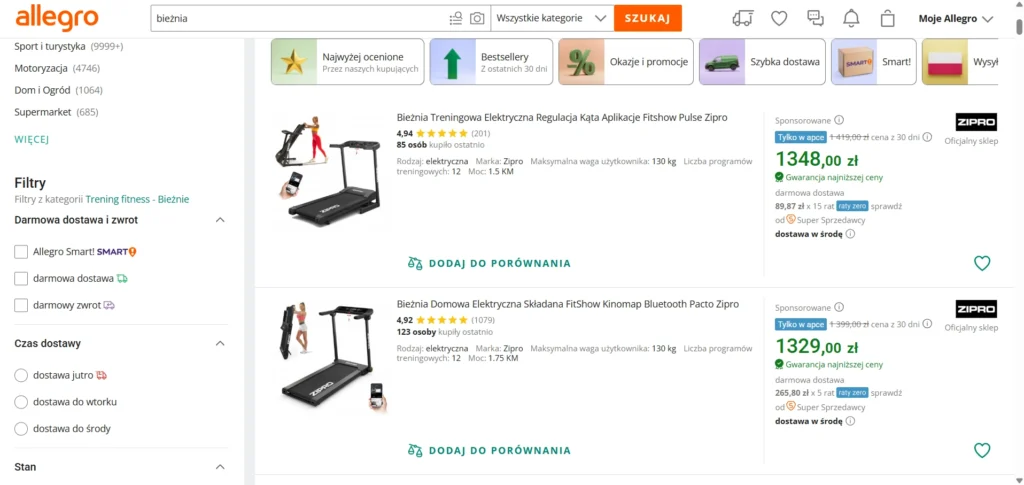Add Pulse Zipro treadmill to favorites
1024x485 pixels.
pos(982,263)
